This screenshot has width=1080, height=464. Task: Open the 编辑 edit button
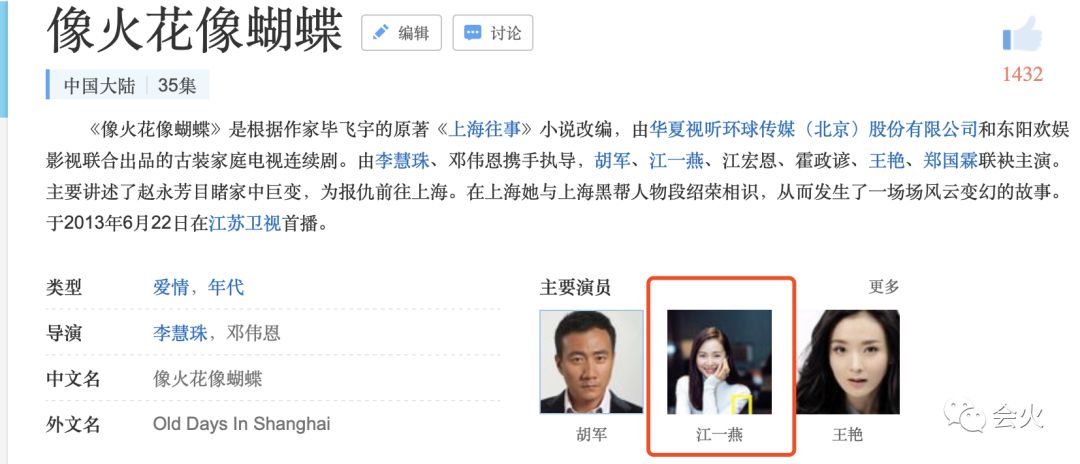point(401,32)
